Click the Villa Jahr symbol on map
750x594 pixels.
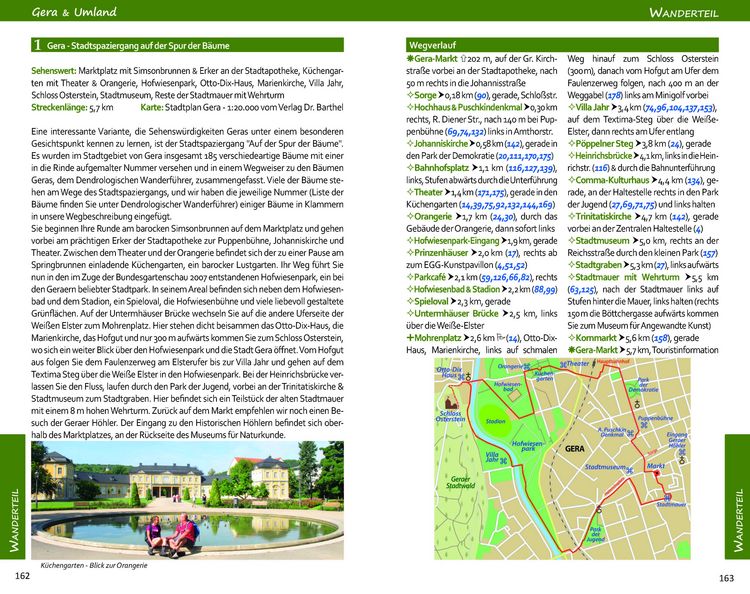503,461
